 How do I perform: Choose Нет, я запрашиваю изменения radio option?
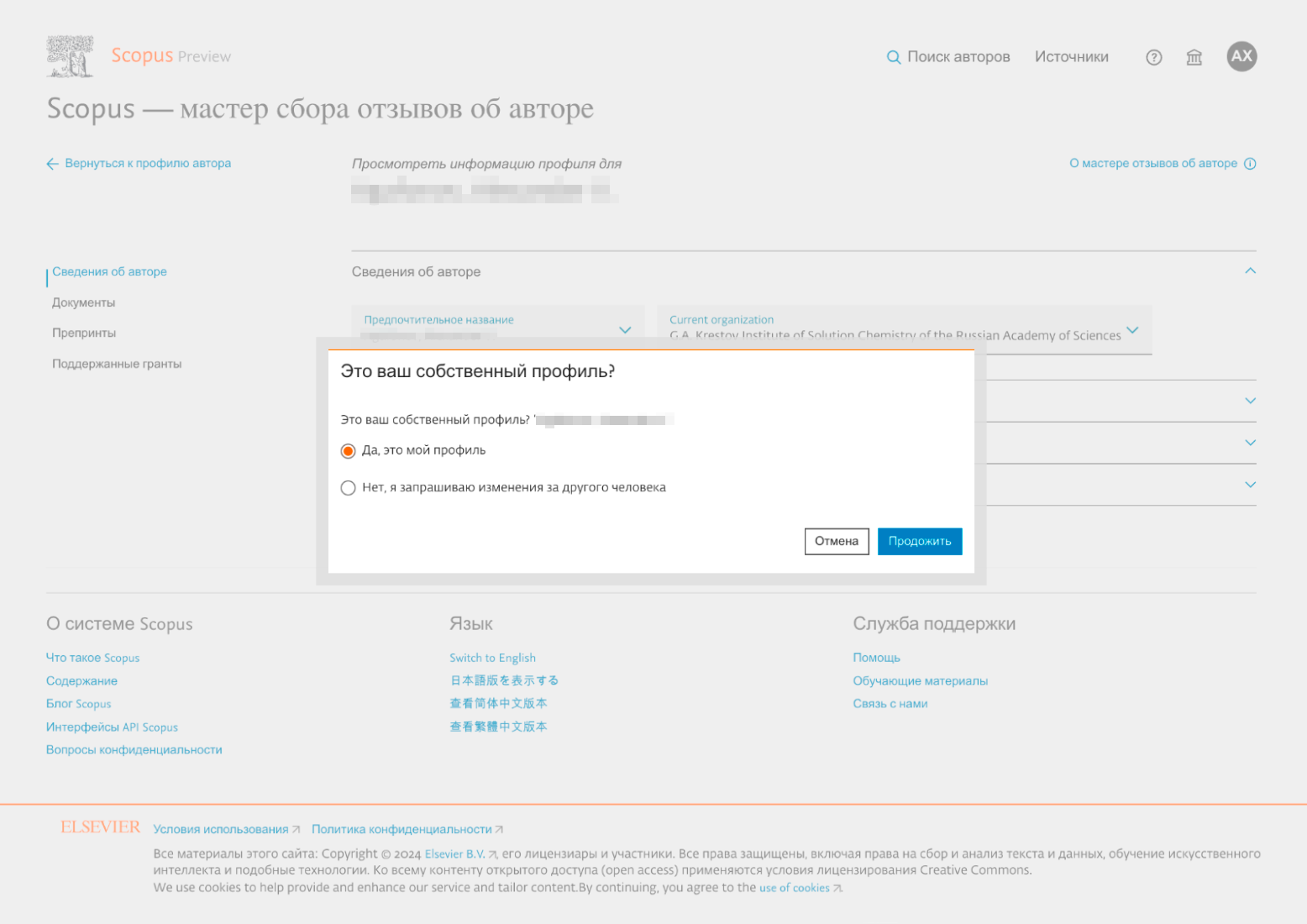click(348, 488)
